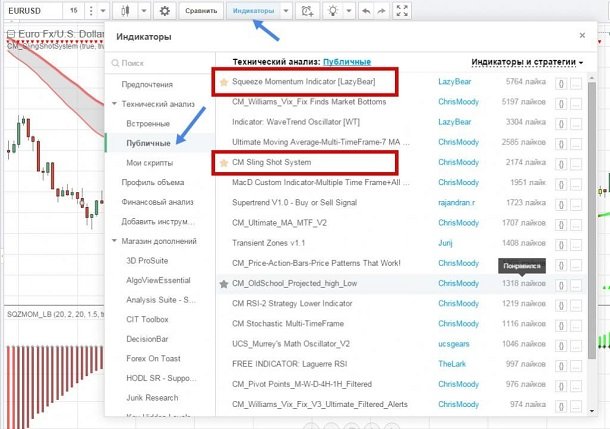
Task: Click the undo arrow in toolbar
Action: click(x=366, y=11)
